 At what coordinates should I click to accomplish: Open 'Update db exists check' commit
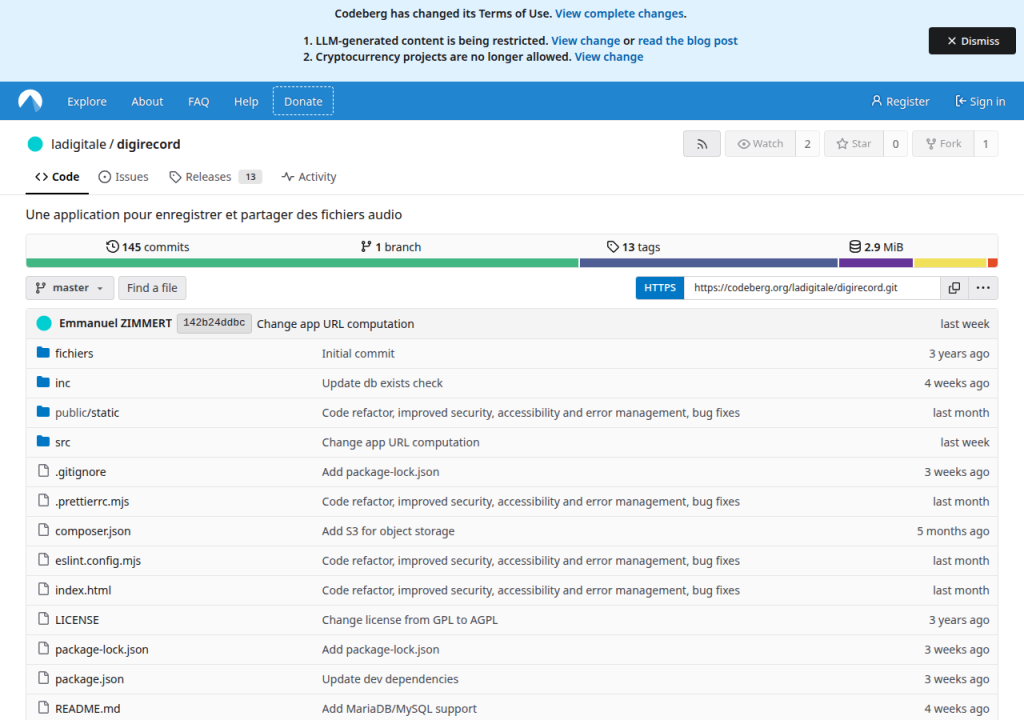[x=382, y=383]
